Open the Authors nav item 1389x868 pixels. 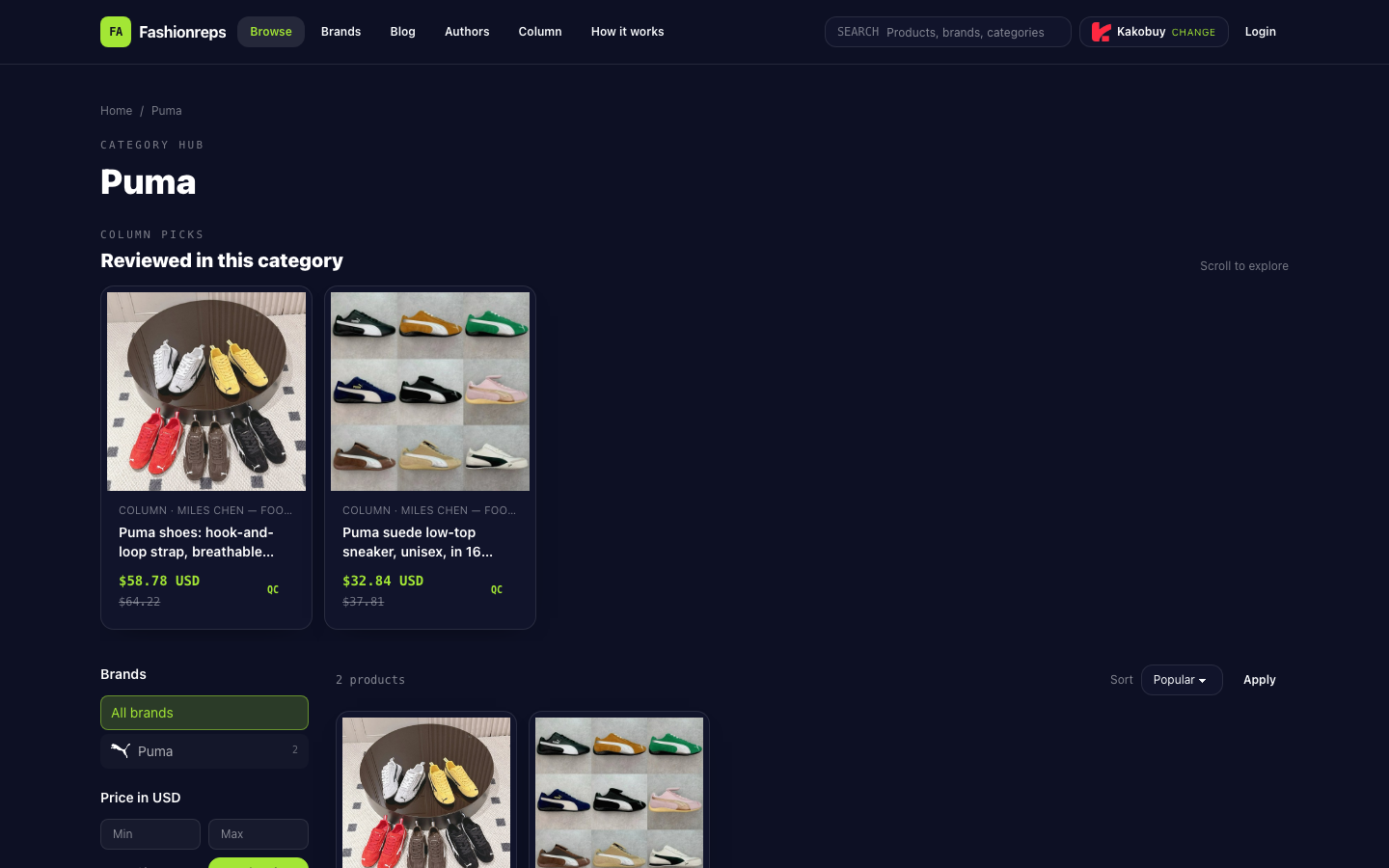[467, 32]
